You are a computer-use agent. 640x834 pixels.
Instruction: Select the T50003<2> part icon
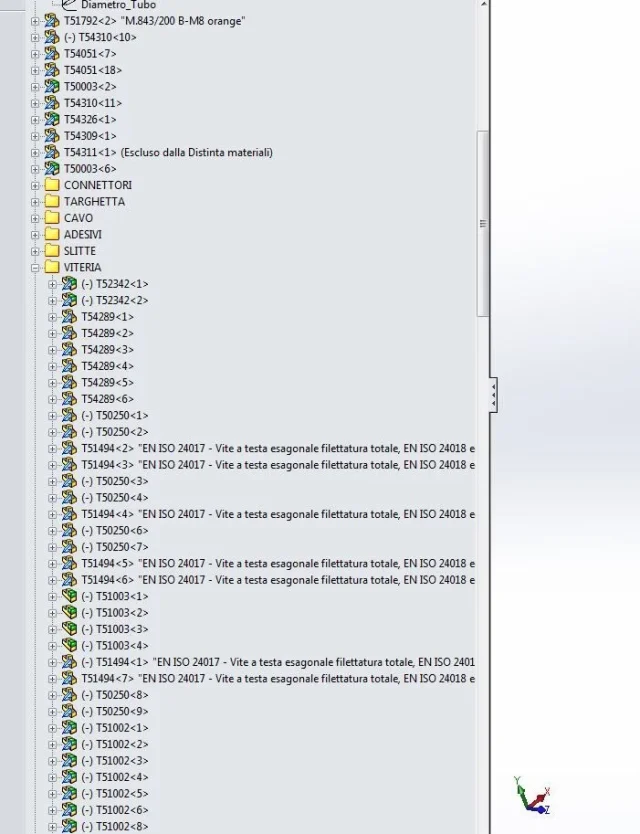pyautogui.click(x=52, y=87)
